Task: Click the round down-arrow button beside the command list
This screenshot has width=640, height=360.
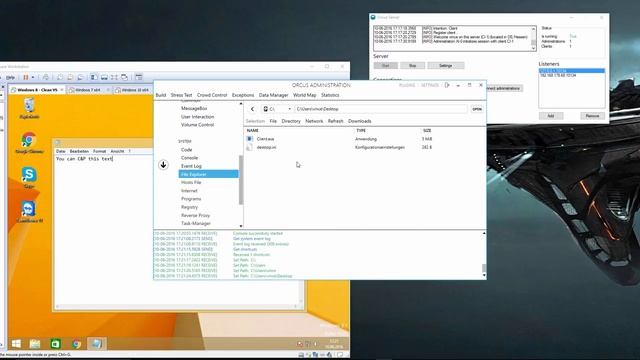Action: [163, 164]
